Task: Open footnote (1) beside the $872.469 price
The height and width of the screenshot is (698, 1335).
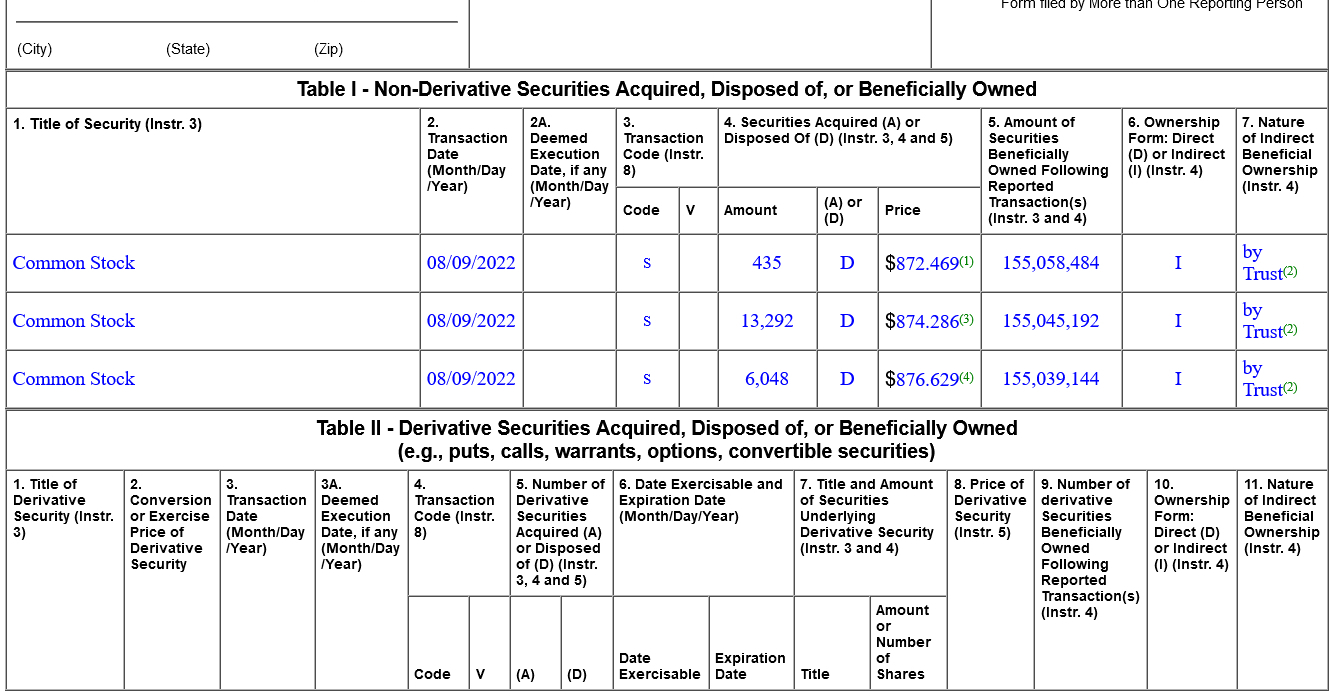Action: pyautogui.click(x=966, y=261)
